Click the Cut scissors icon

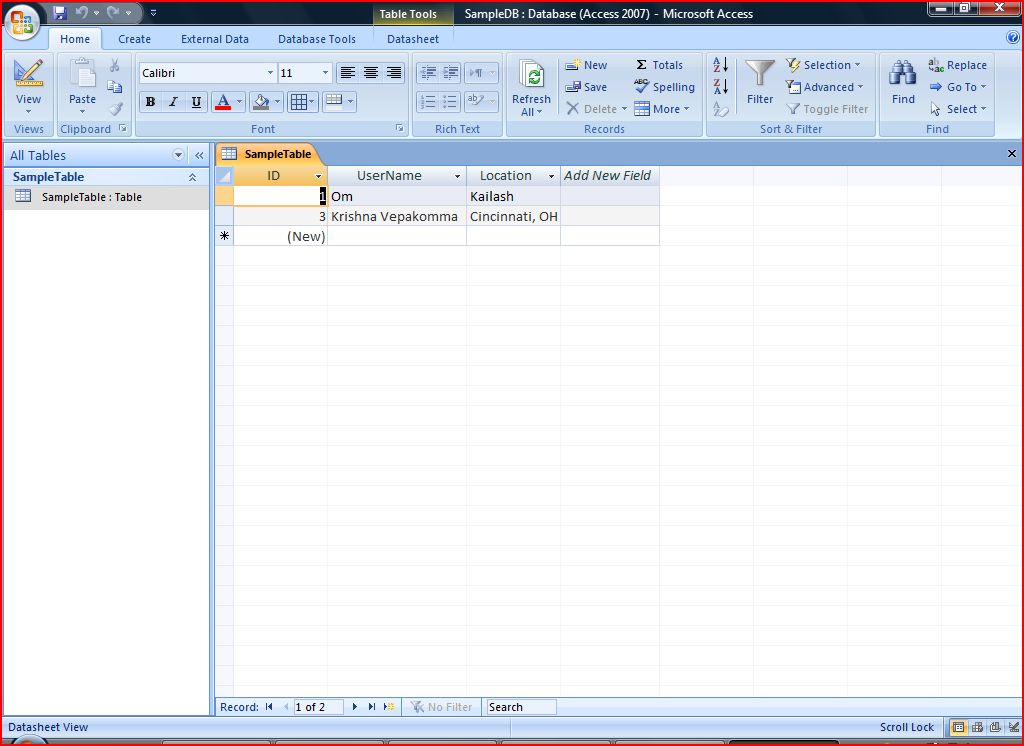(x=114, y=65)
